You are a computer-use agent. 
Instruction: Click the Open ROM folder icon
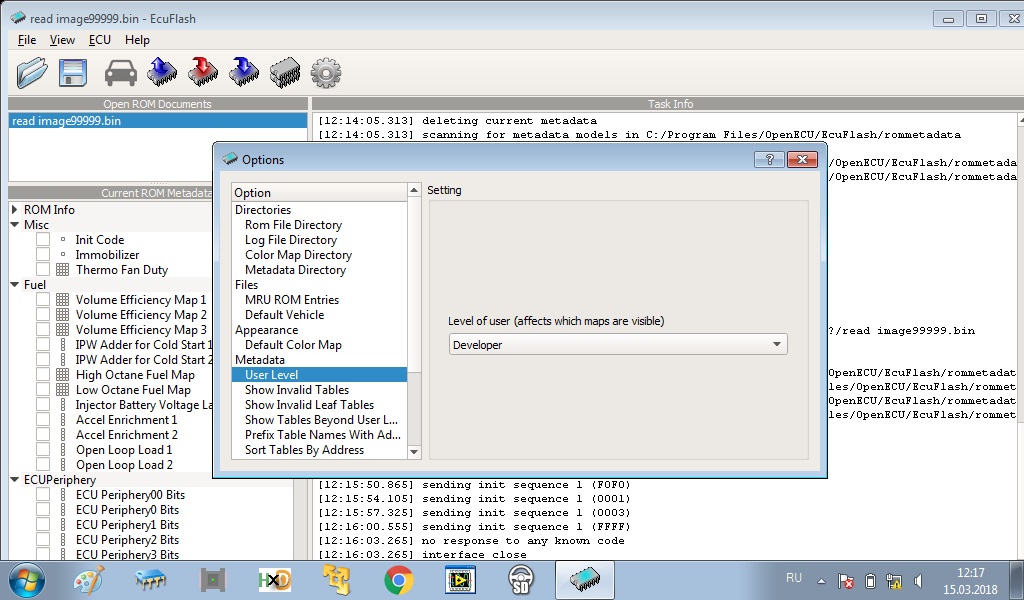point(31,72)
